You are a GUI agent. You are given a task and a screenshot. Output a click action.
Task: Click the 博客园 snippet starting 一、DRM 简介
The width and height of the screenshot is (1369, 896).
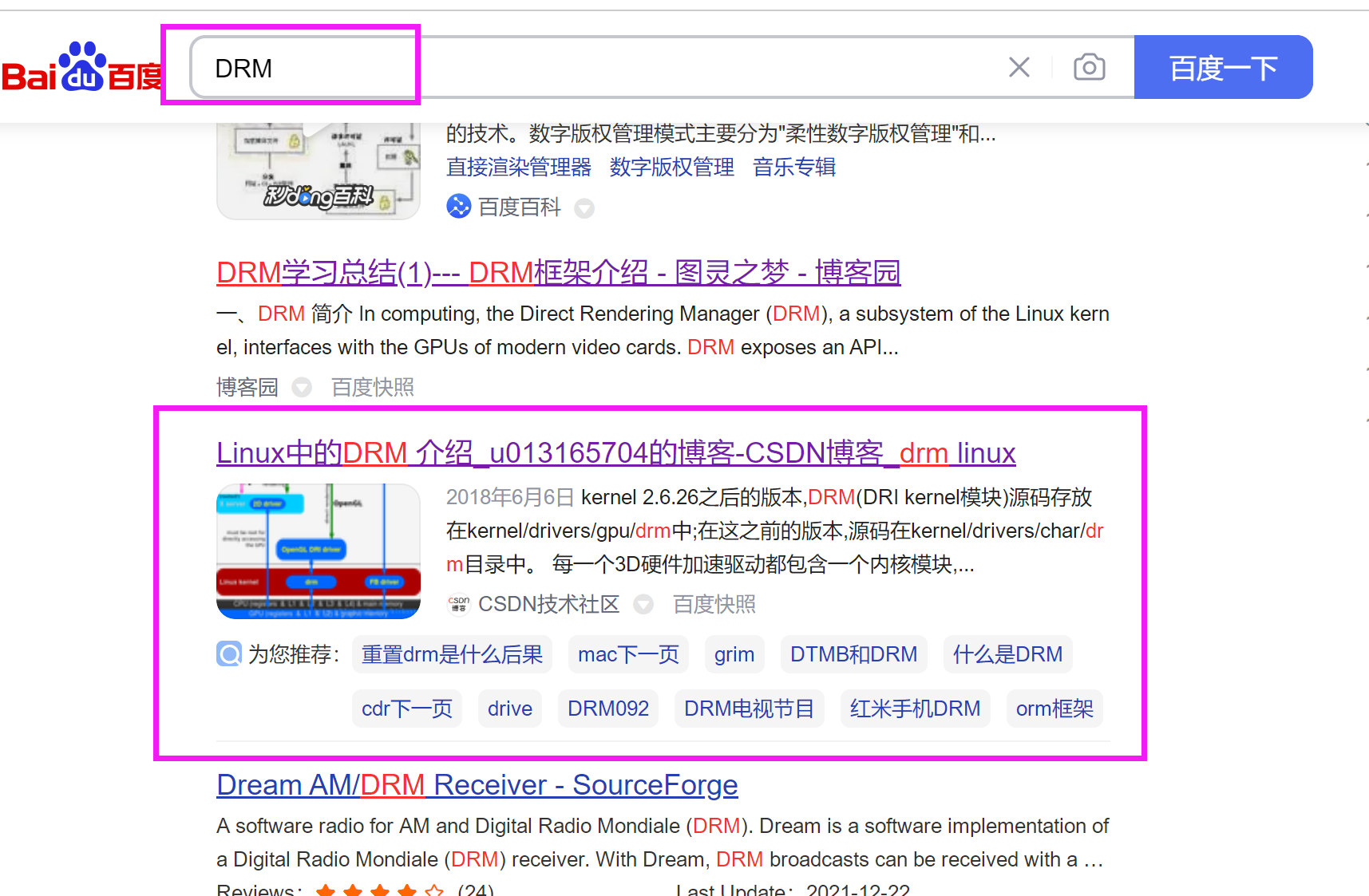tap(663, 330)
